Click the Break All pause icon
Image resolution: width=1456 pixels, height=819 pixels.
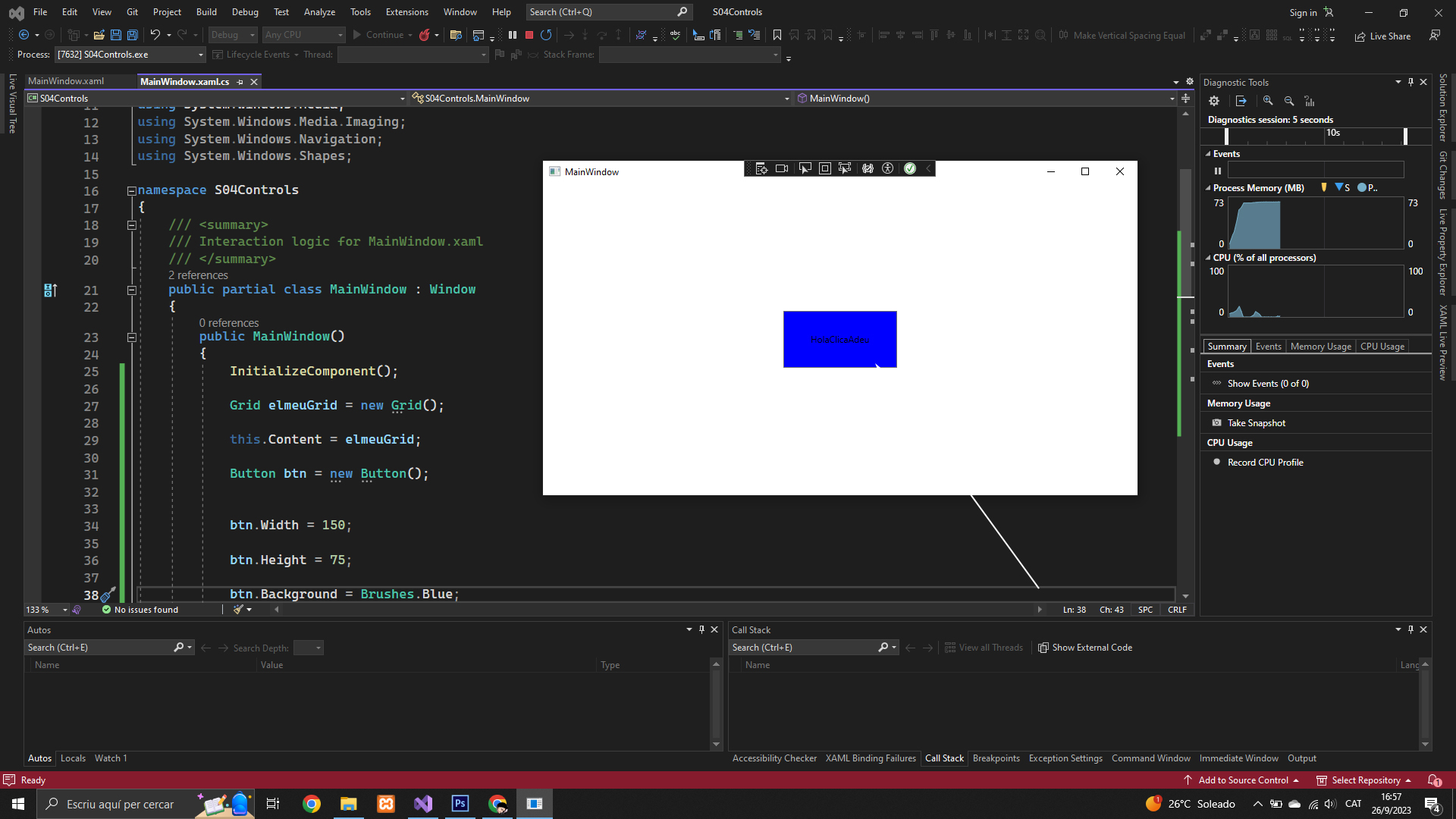click(x=513, y=35)
